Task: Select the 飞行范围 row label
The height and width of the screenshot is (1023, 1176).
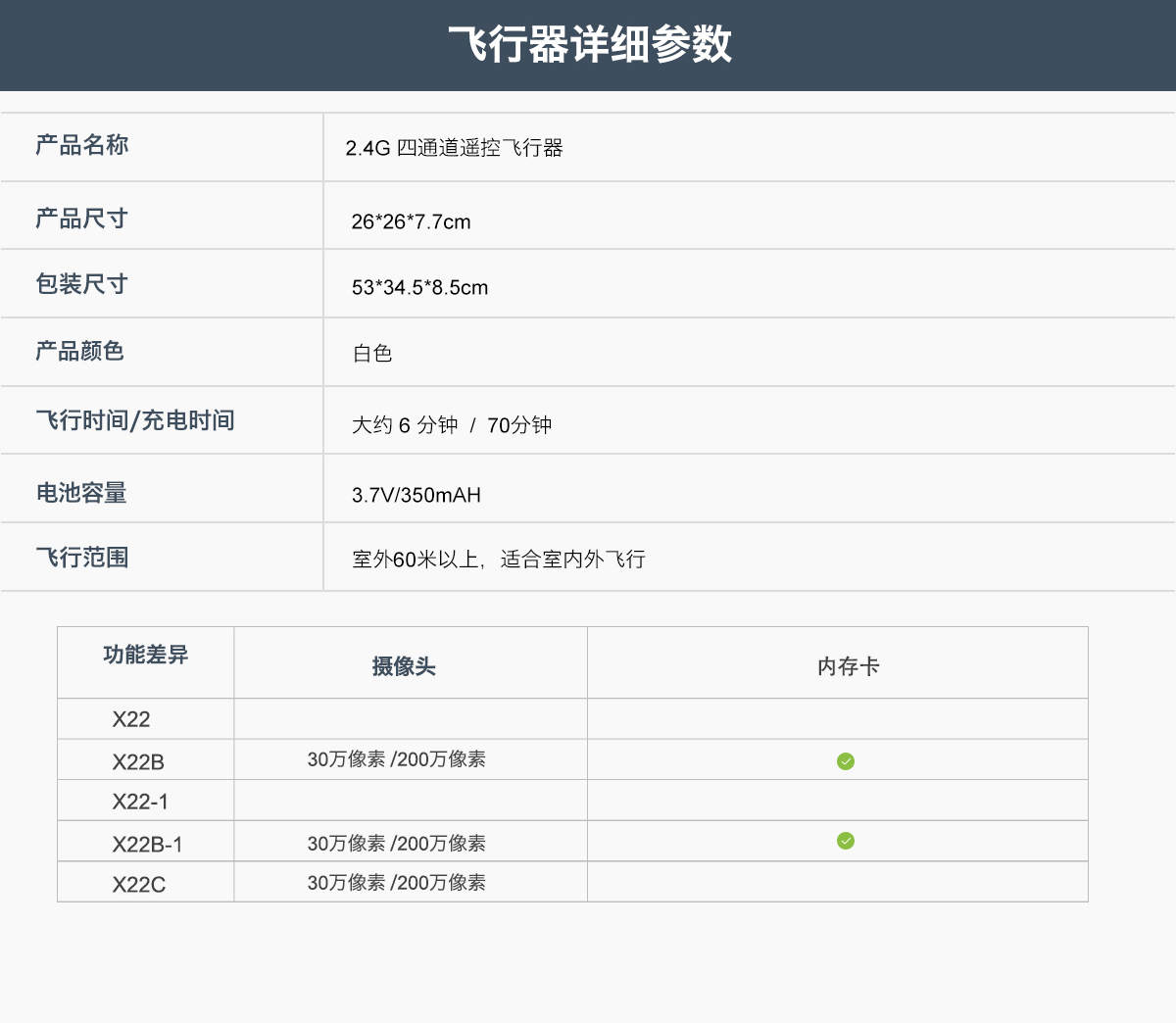Action: 82,558
